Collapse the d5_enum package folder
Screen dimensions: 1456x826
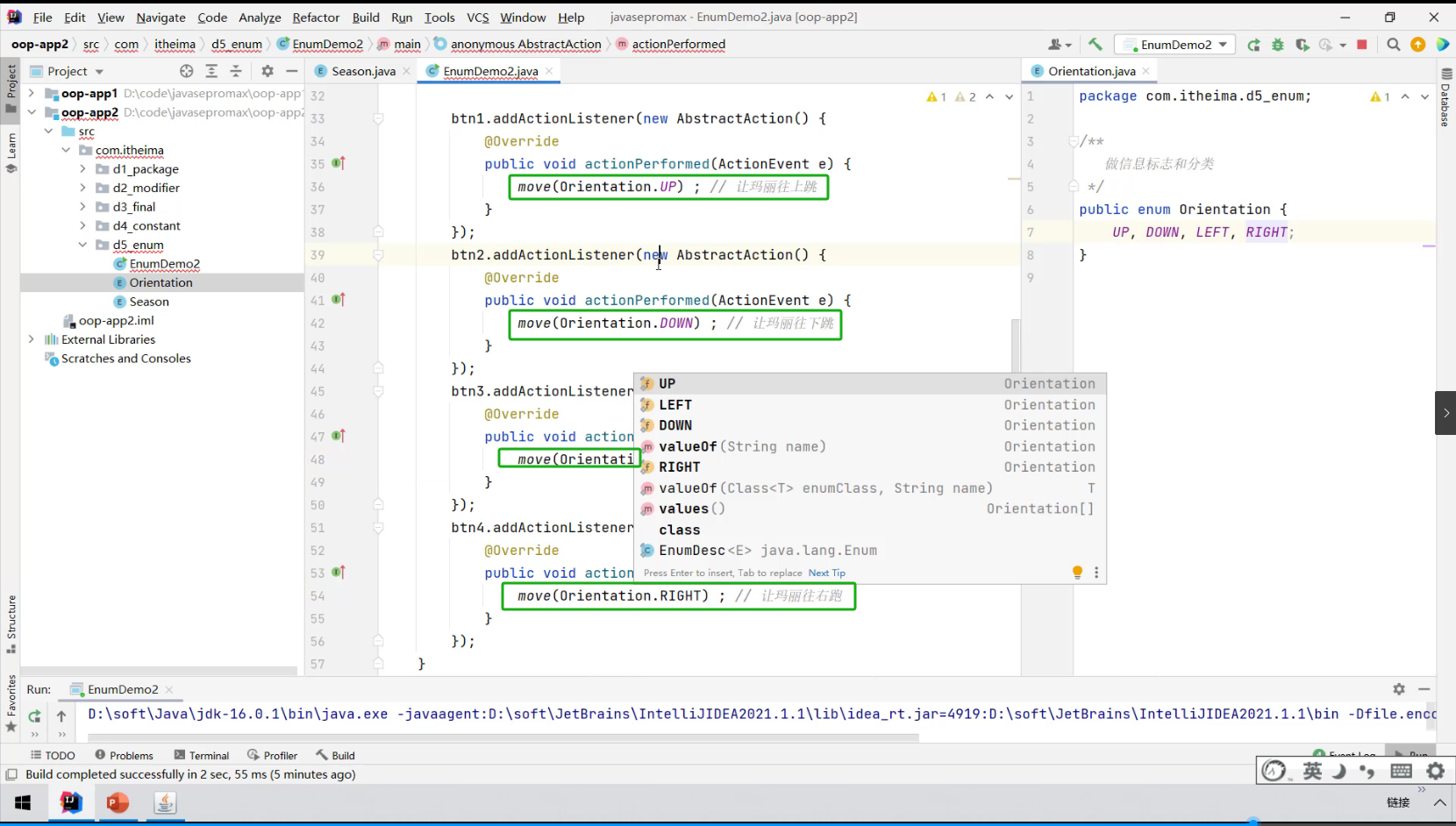[82, 245]
